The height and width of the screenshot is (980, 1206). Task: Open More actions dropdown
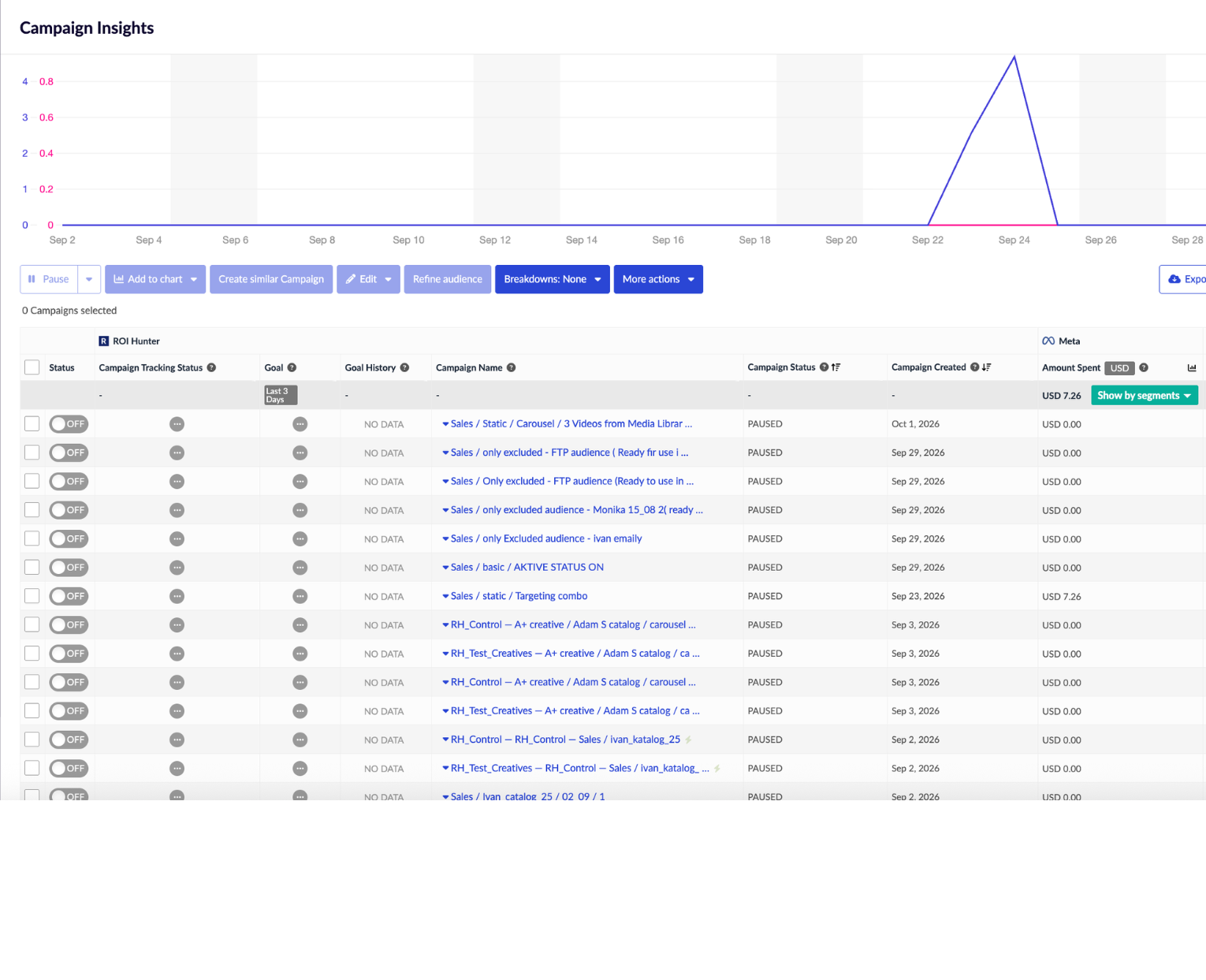tap(658, 279)
